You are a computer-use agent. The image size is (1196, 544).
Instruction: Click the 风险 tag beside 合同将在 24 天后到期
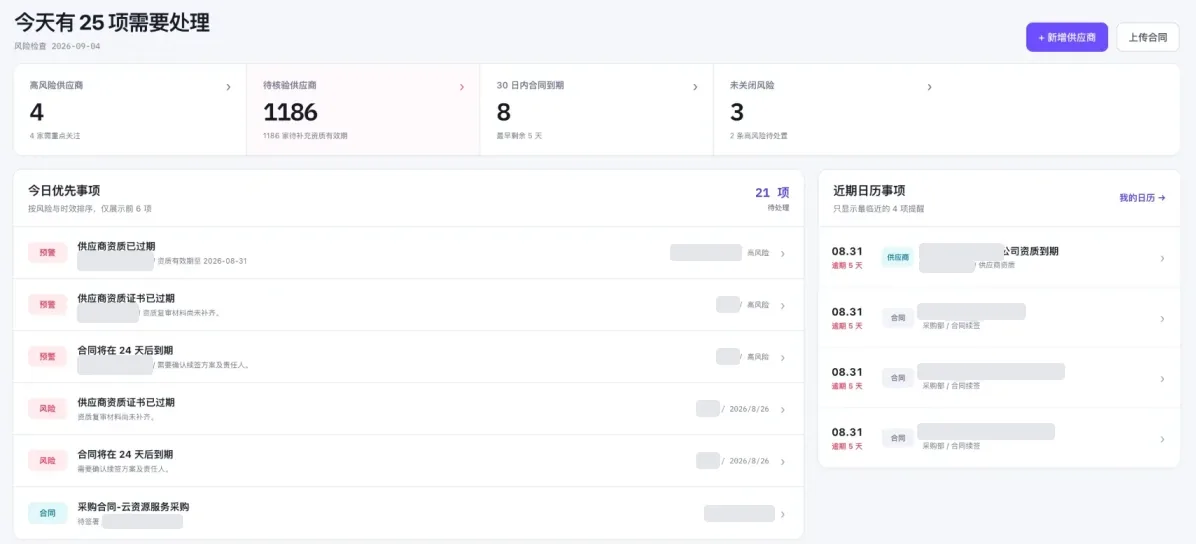point(47,461)
